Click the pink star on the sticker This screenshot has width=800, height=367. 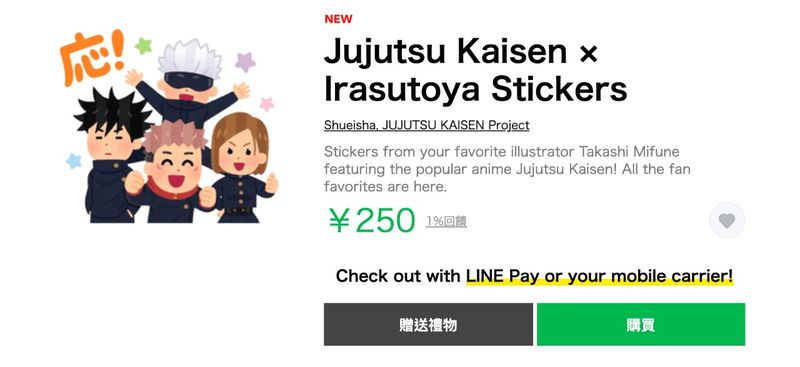tap(267, 104)
